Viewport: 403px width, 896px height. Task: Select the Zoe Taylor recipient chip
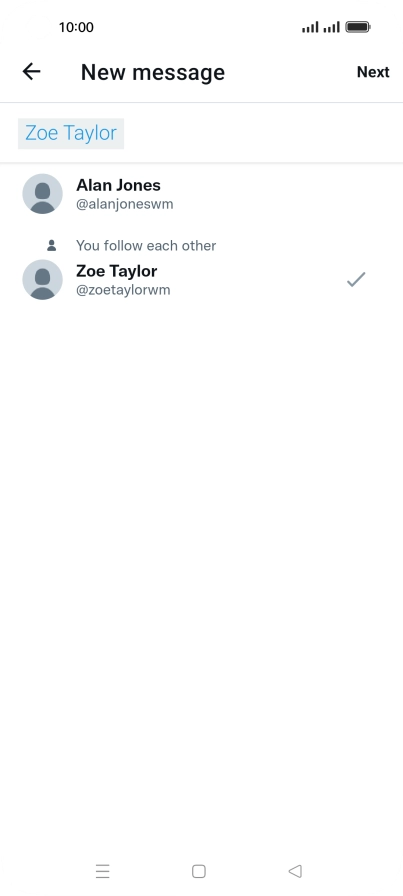point(71,133)
